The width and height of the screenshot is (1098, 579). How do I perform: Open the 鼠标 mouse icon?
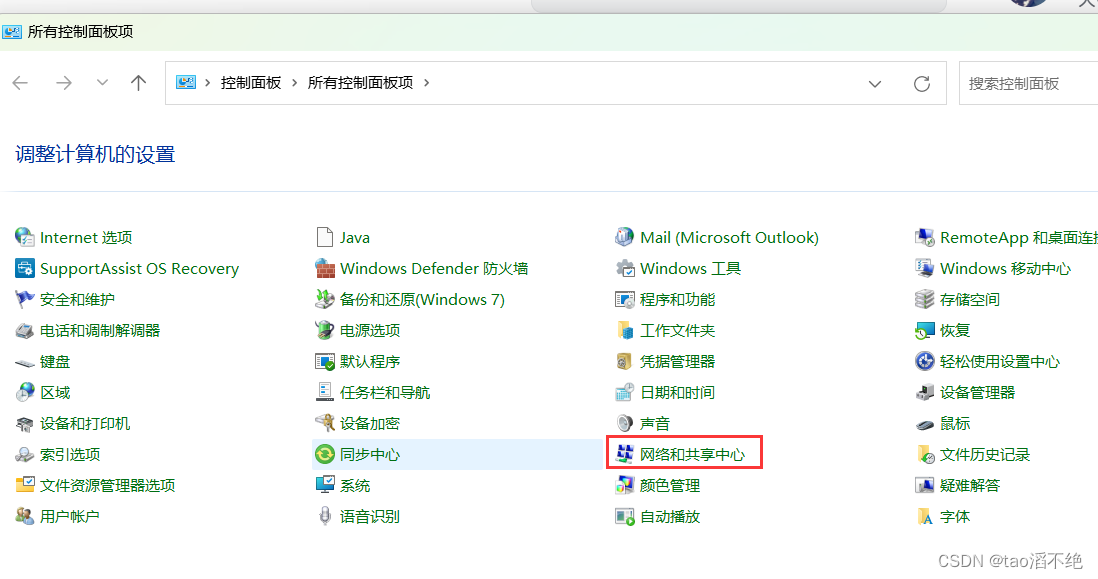[x=924, y=424]
